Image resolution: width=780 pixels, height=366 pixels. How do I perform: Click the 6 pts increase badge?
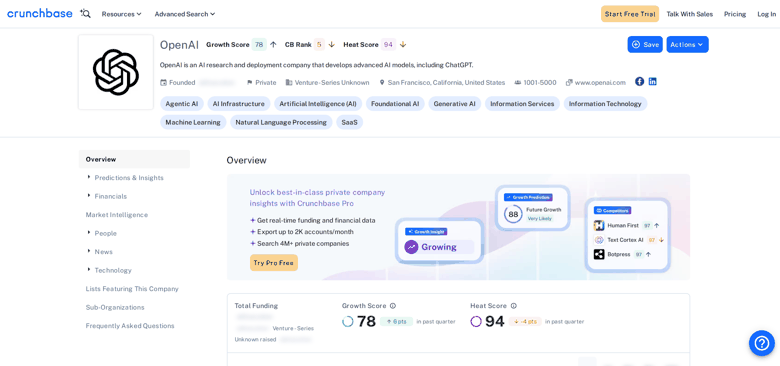396,322
